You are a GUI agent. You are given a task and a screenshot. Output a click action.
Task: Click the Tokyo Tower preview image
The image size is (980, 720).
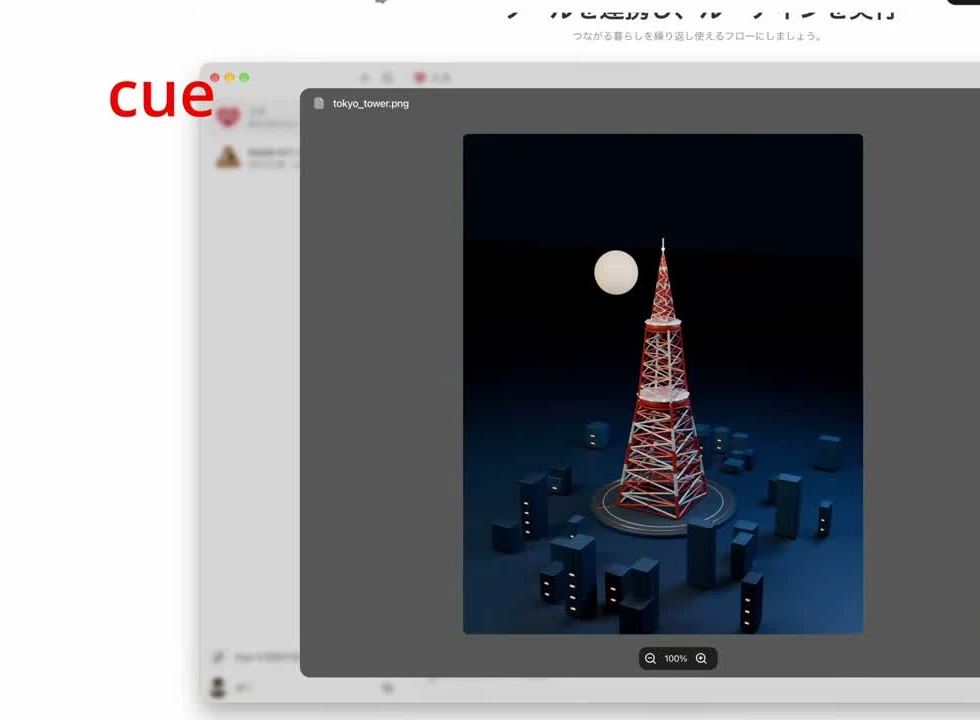(x=662, y=384)
